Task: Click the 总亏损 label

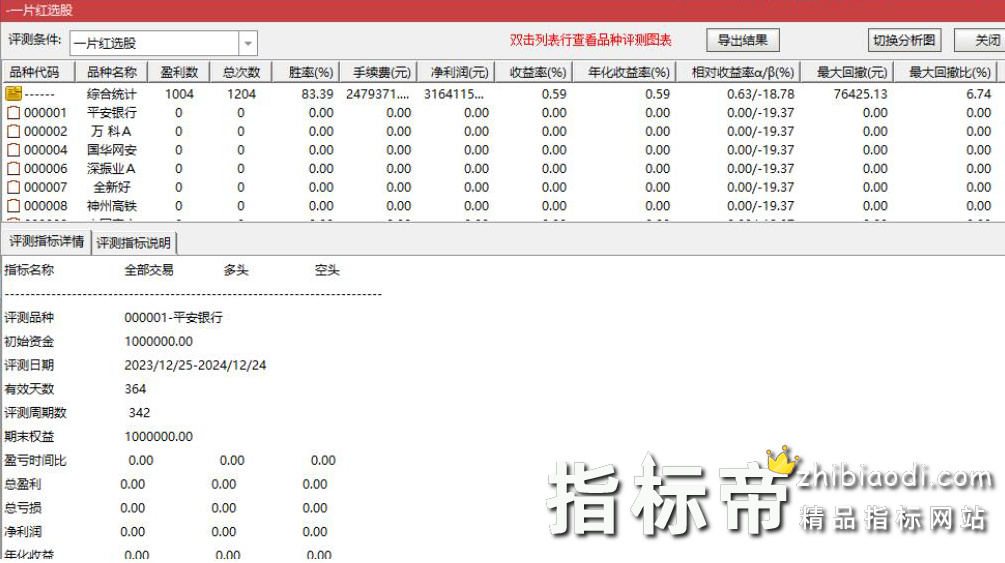Action: [x=22, y=508]
